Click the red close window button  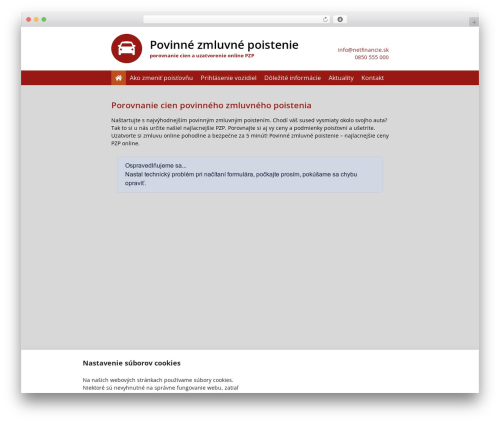pos(29,19)
